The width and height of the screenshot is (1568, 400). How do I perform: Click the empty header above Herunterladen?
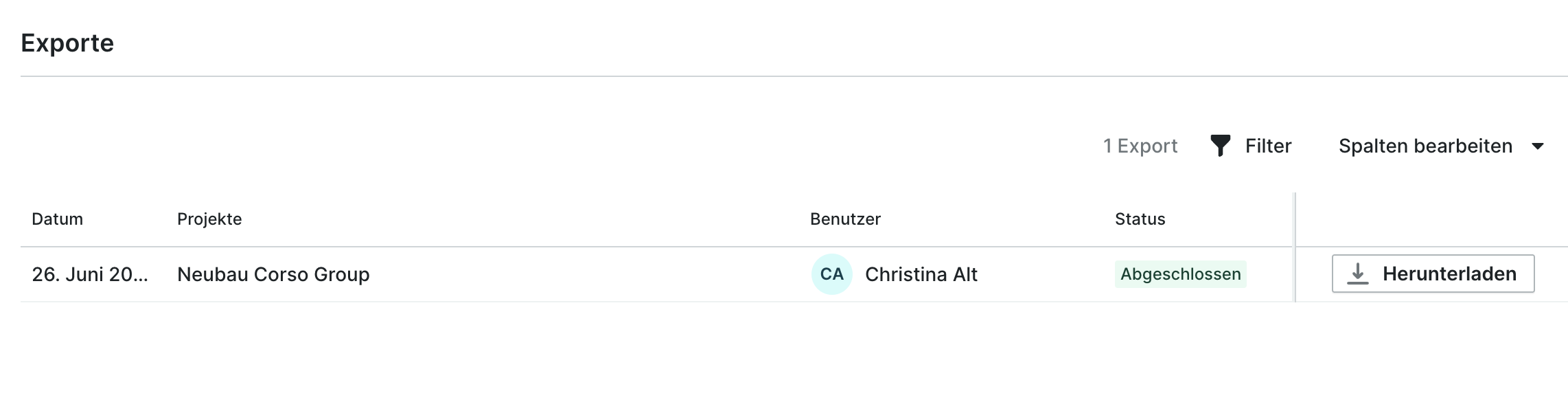coord(1432,219)
